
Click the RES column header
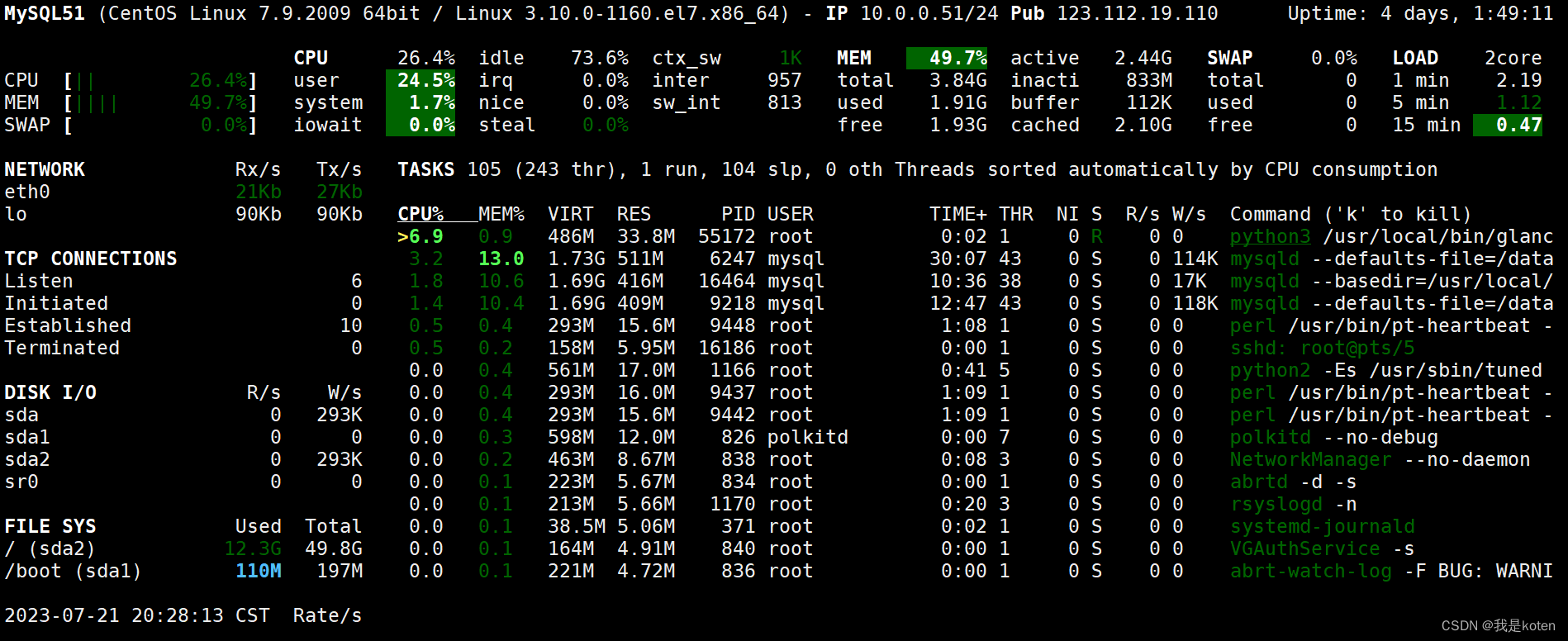pyautogui.click(x=634, y=214)
